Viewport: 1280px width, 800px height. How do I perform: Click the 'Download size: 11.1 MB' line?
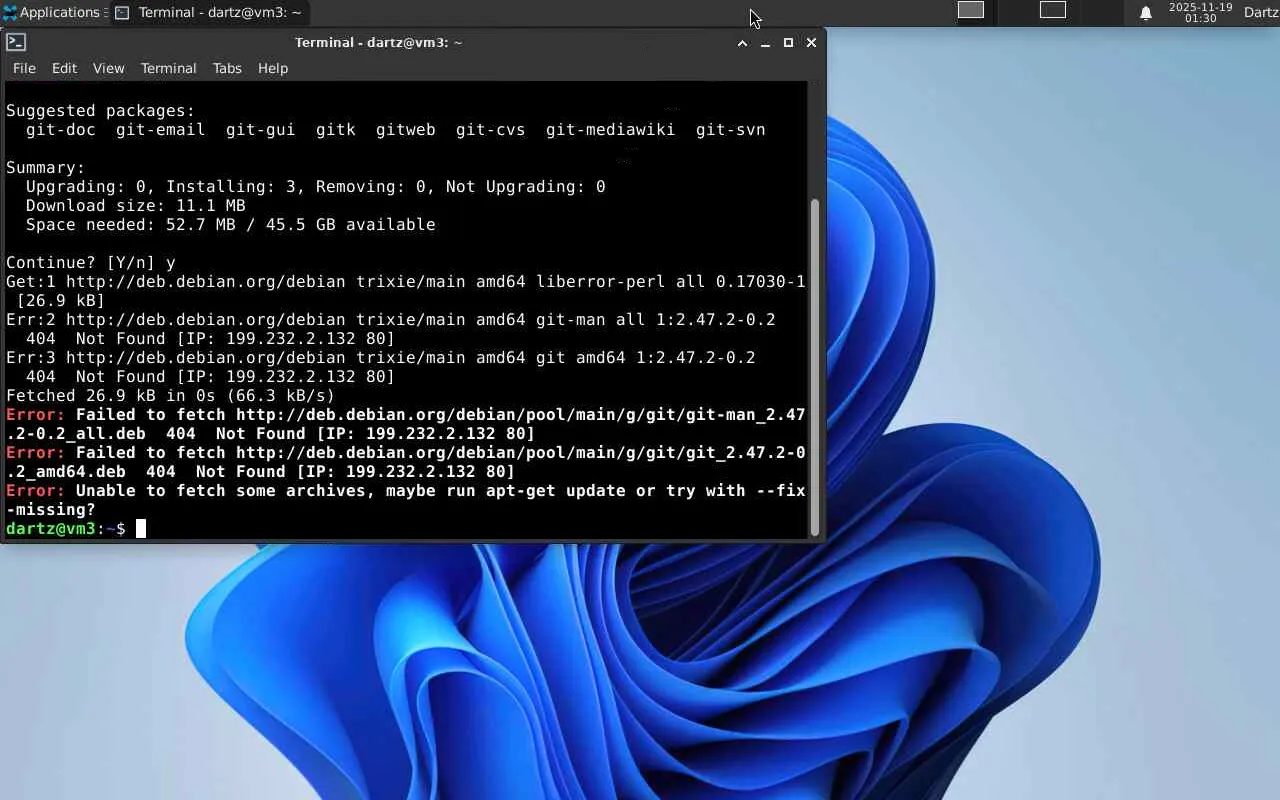coord(136,206)
